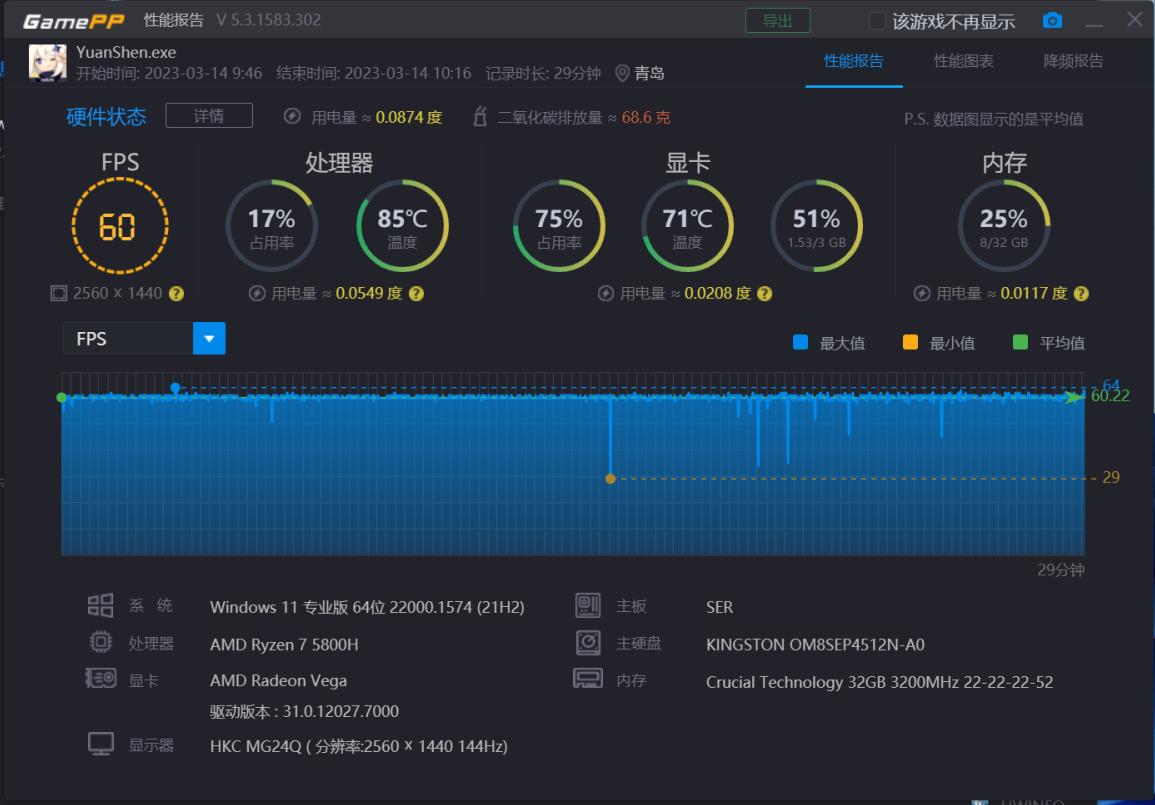Toggle the 最大值 legend item

coord(825,342)
